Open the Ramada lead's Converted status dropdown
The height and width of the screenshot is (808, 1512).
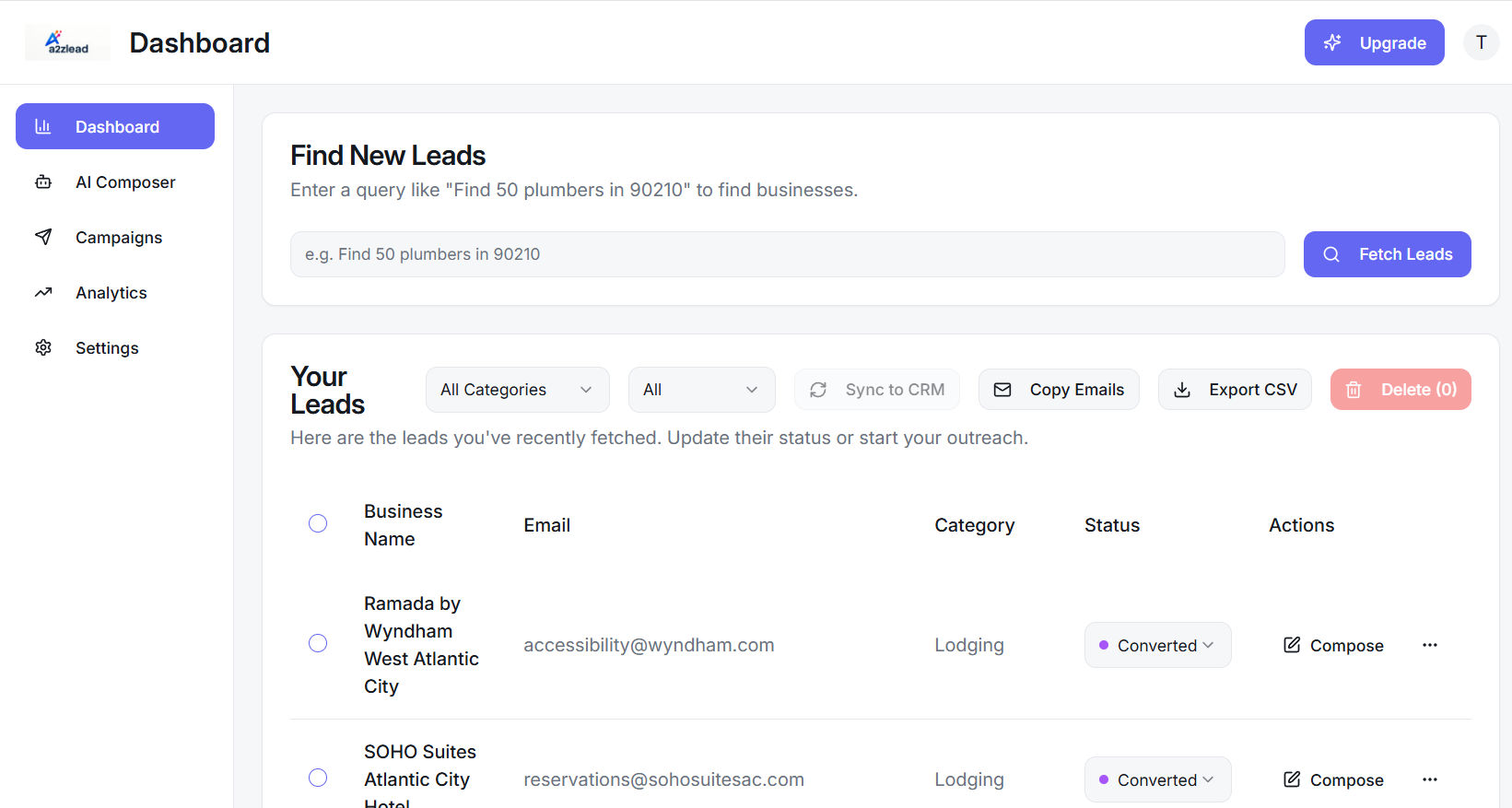[1157, 645]
